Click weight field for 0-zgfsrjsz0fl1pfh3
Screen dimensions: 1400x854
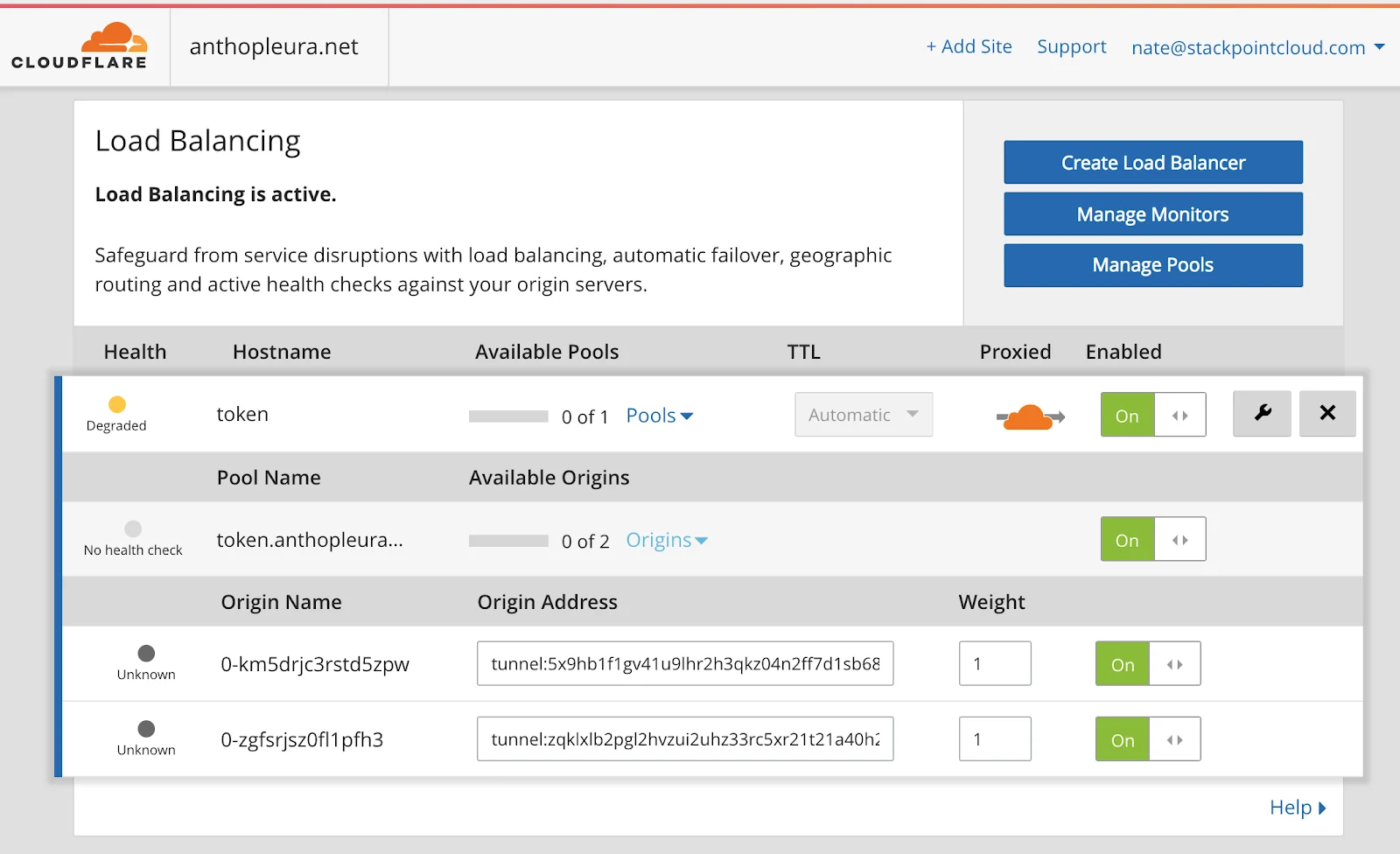pyautogui.click(x=995, y=739)
